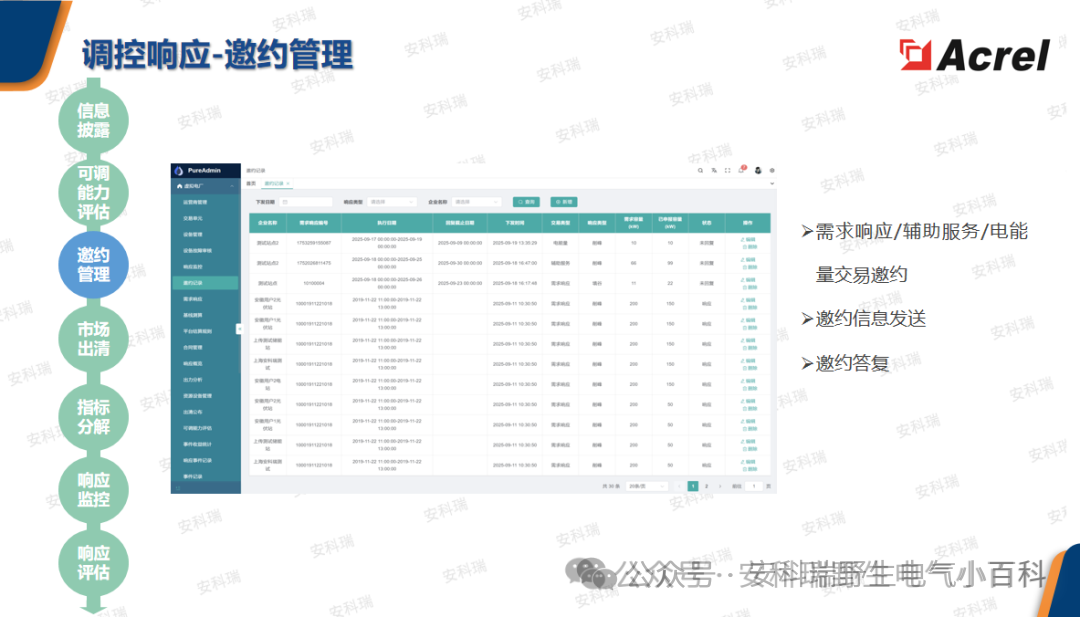1080x617 pixels.
Task: Open the language translation icon
Action: (713, 171)
